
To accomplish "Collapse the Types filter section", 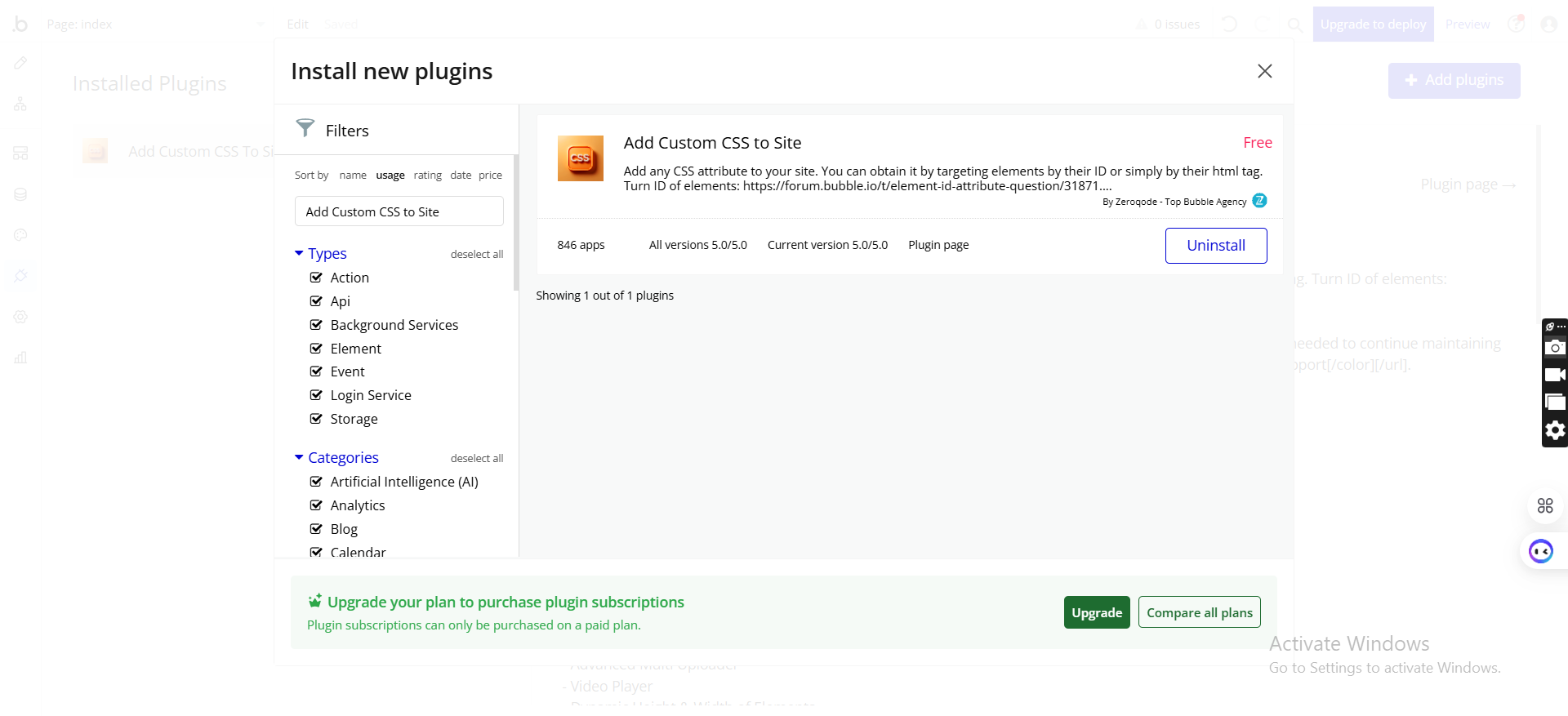I will [x=299, y=254].
